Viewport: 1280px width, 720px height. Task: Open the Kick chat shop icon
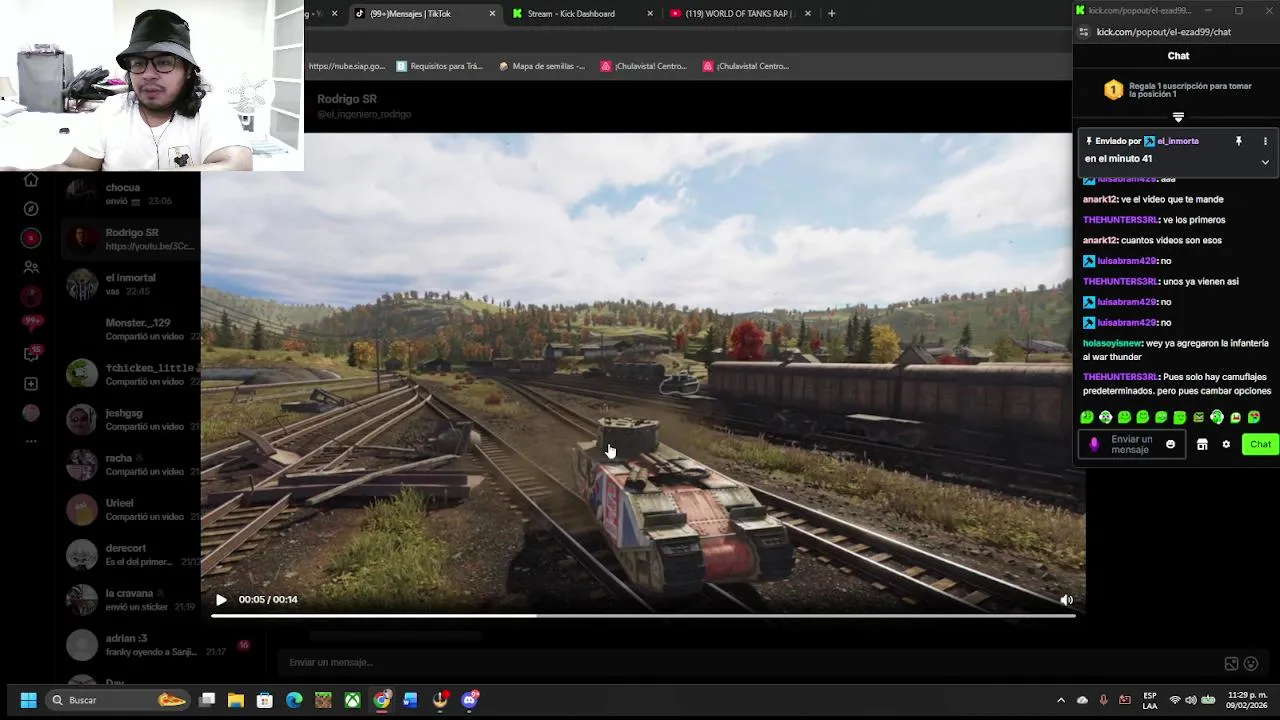(1202, 445)
